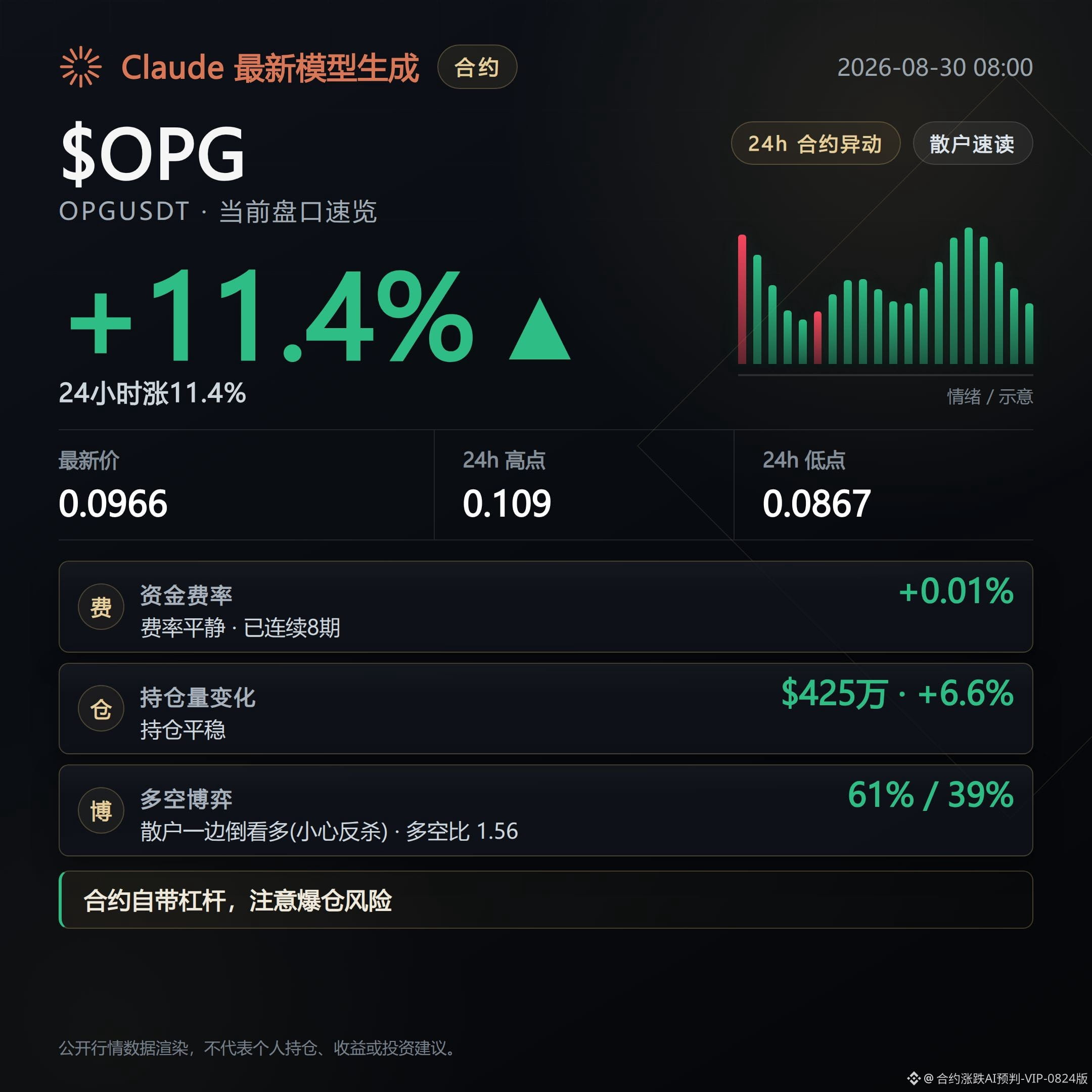The height and width of the screenshot is (1092, 1092).
Task: Click the sentiment bar chart
Action: pyautogui.click(x=885, y=296)
